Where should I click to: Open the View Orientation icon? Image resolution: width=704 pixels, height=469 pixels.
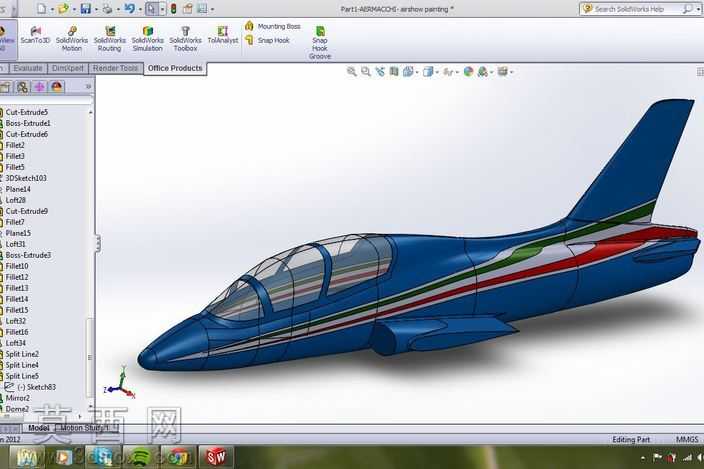408,72
